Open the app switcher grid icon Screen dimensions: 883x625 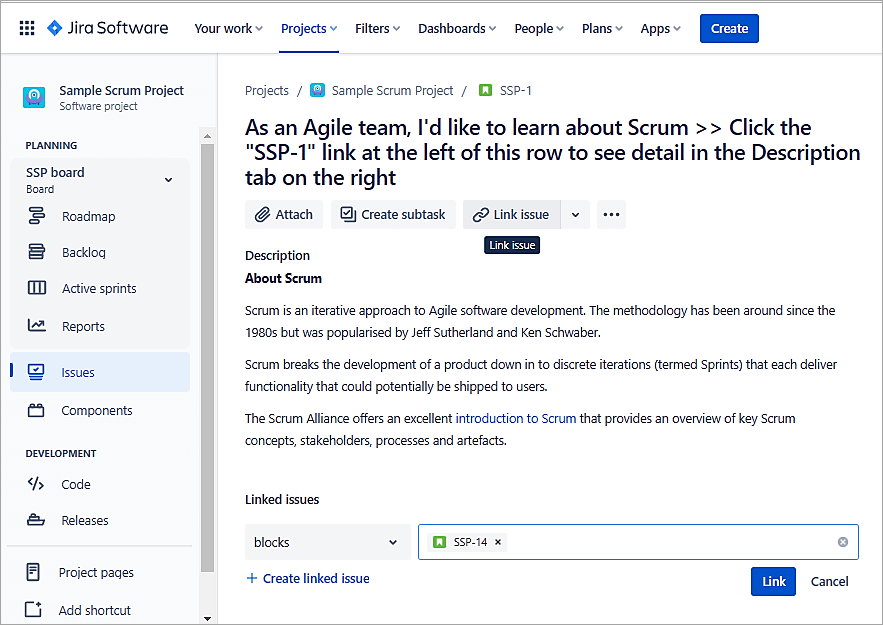[27, 28]
